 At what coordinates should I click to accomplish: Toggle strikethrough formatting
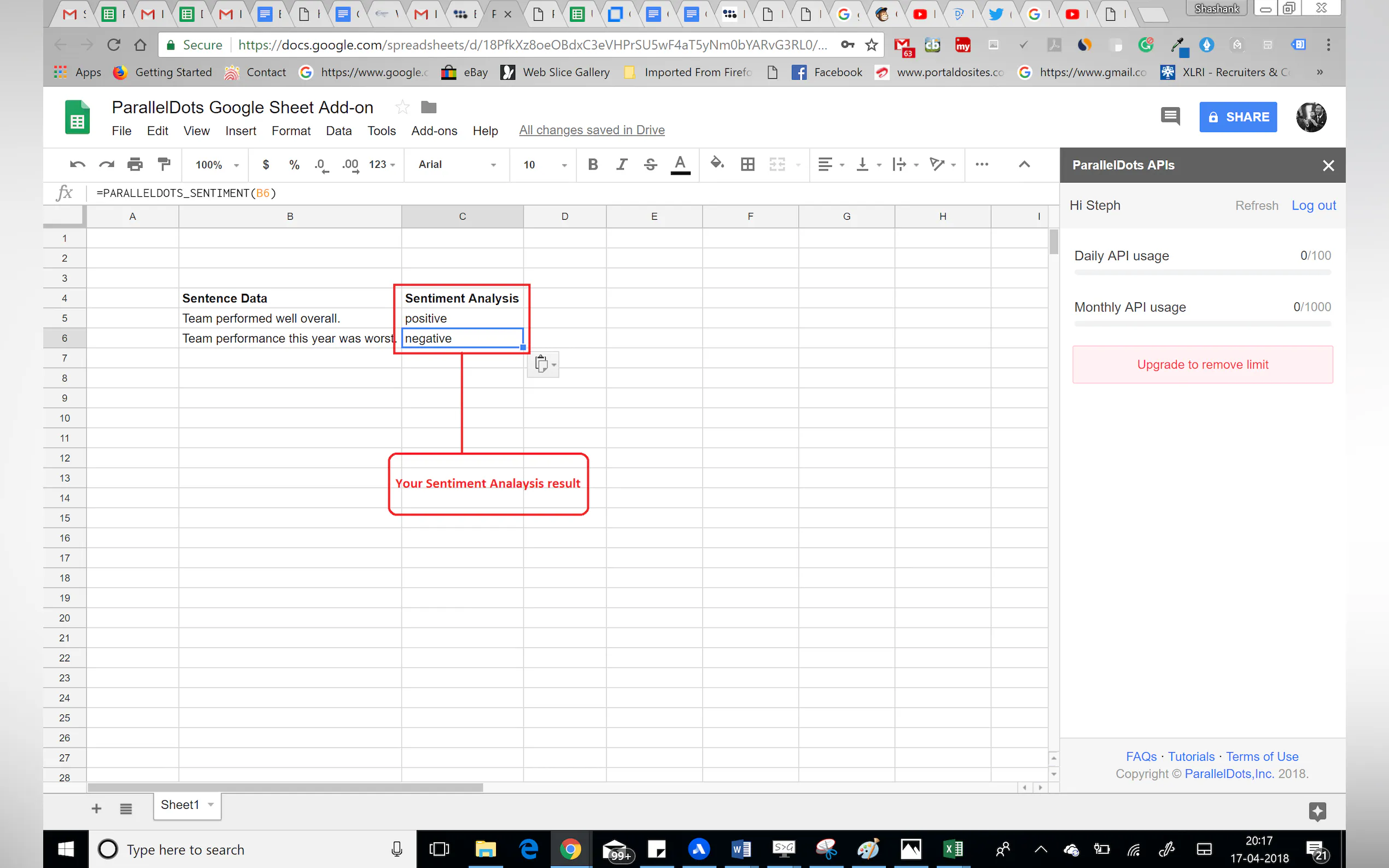(x=650, y=165)
